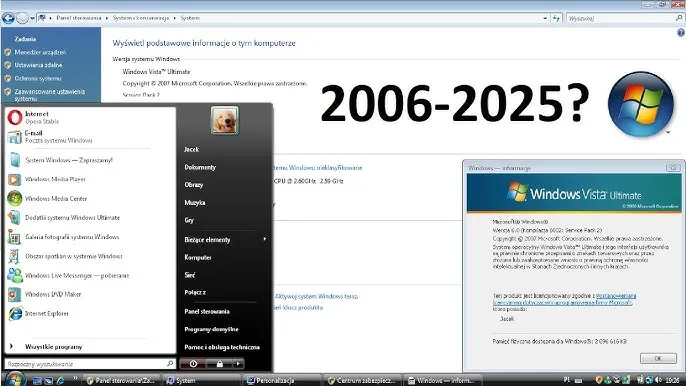686x386 pixels.
Task: Click the Forward navigation arrow
Action: click(x=22, y=18)
